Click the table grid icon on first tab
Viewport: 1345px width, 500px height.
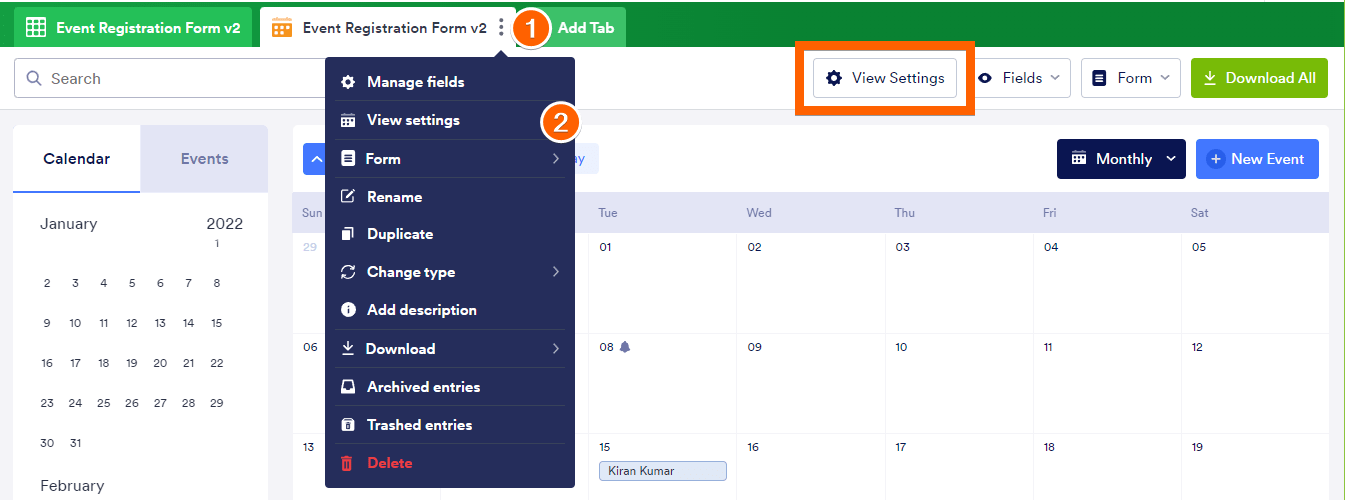36,28
